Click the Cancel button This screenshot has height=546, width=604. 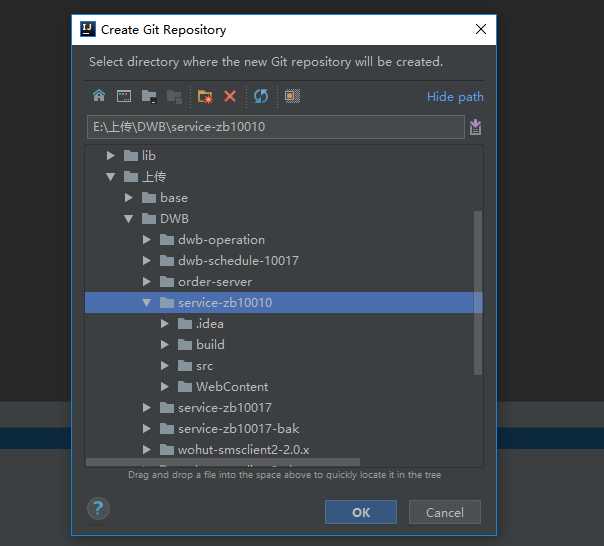pyautogui.click(x=445, y=512)
